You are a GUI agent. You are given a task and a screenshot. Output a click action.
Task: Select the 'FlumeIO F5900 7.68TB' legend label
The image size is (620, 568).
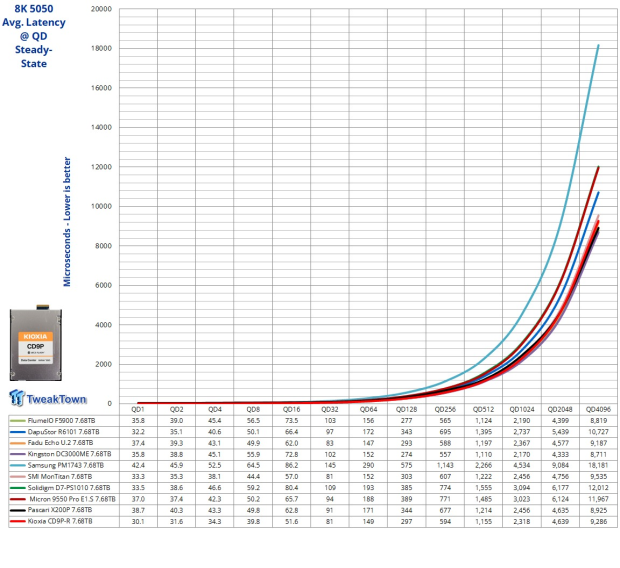coord(61,421)
